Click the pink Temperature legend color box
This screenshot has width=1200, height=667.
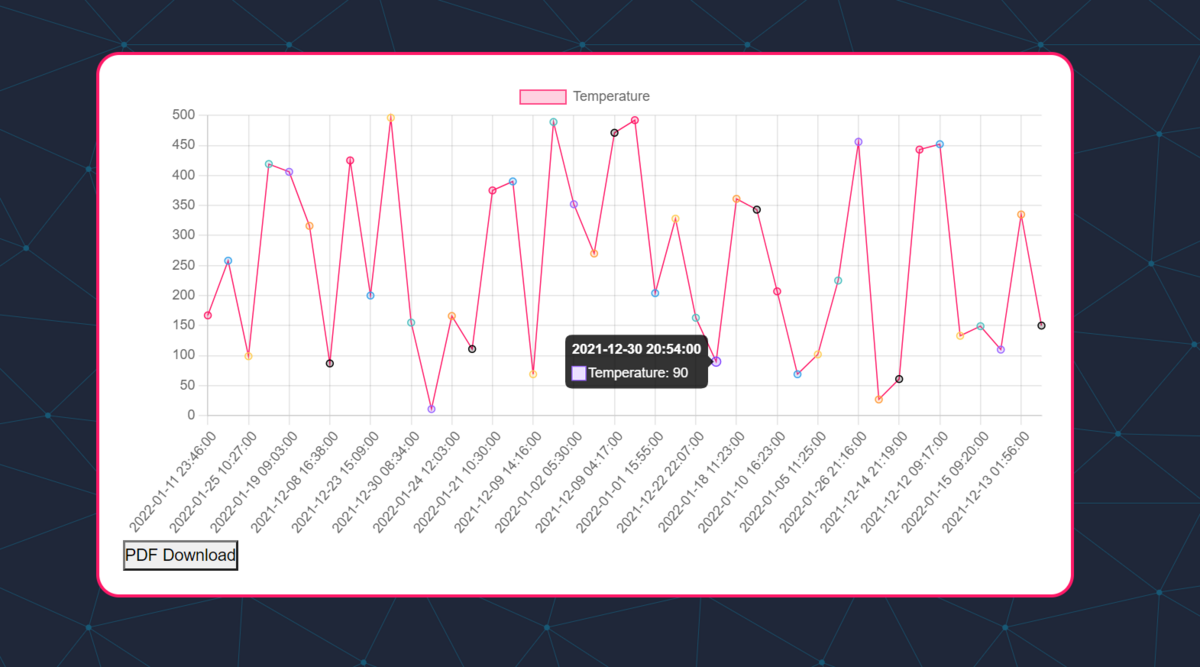pyautogui.click(x=543, y=96)
